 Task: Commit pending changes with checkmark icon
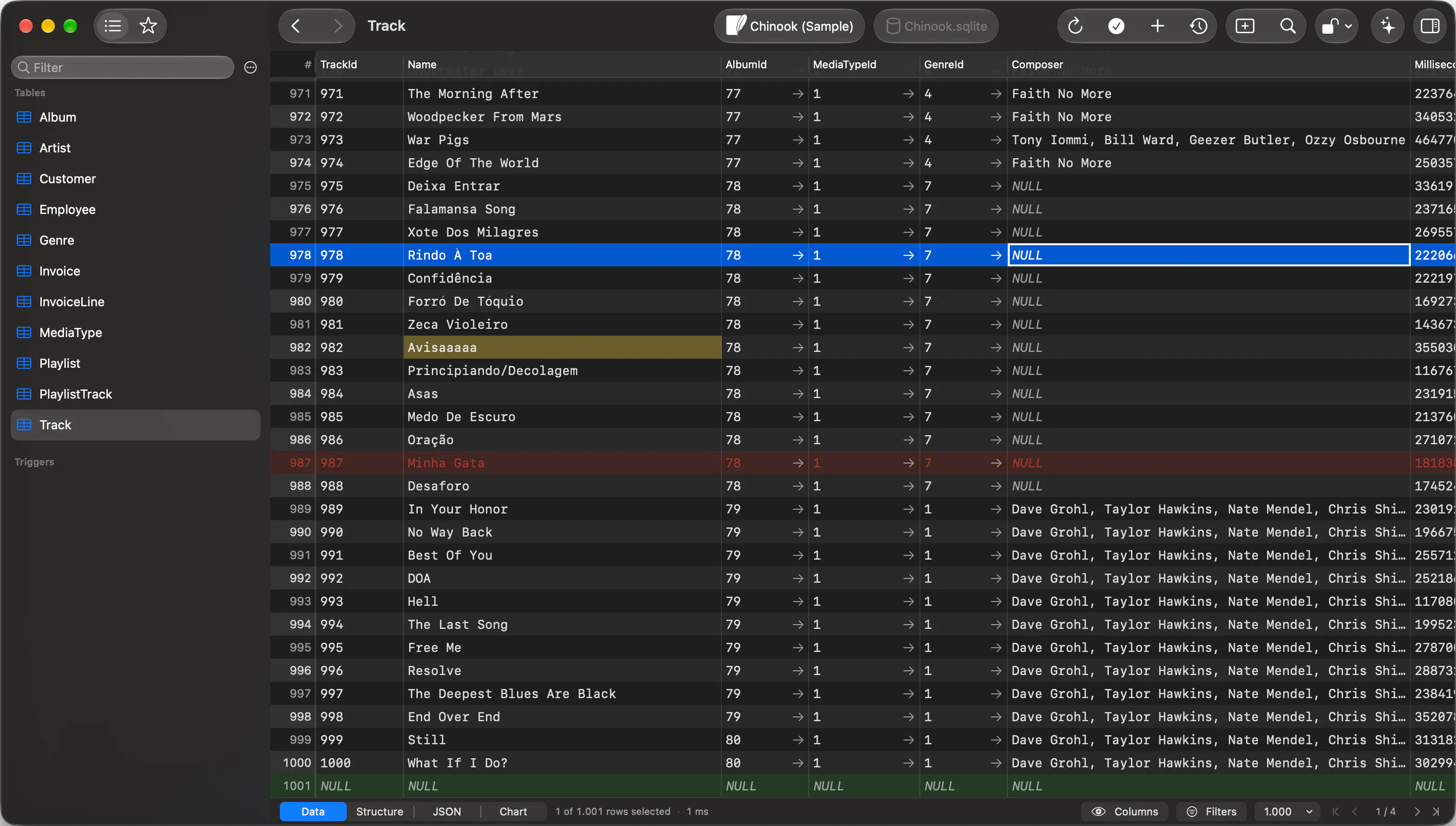(x=1116, y=26)
